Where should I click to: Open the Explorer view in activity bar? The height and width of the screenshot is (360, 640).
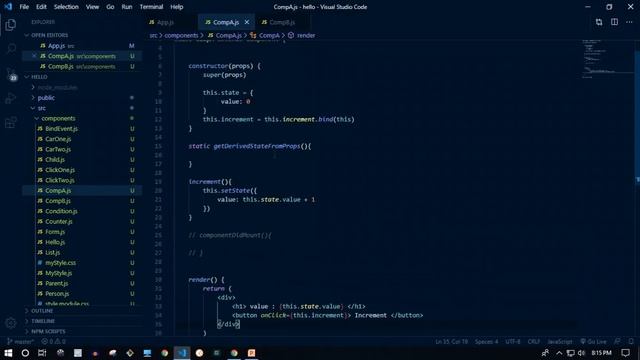click(x=11, y=25)
